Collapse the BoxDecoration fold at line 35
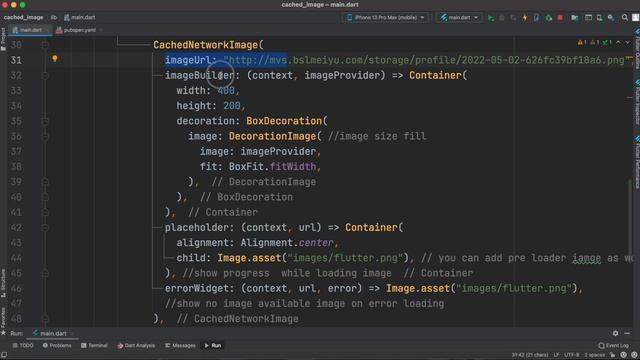The width and height of the screenshot is (640, 360). pyautogui.click(x=45, y=121)
